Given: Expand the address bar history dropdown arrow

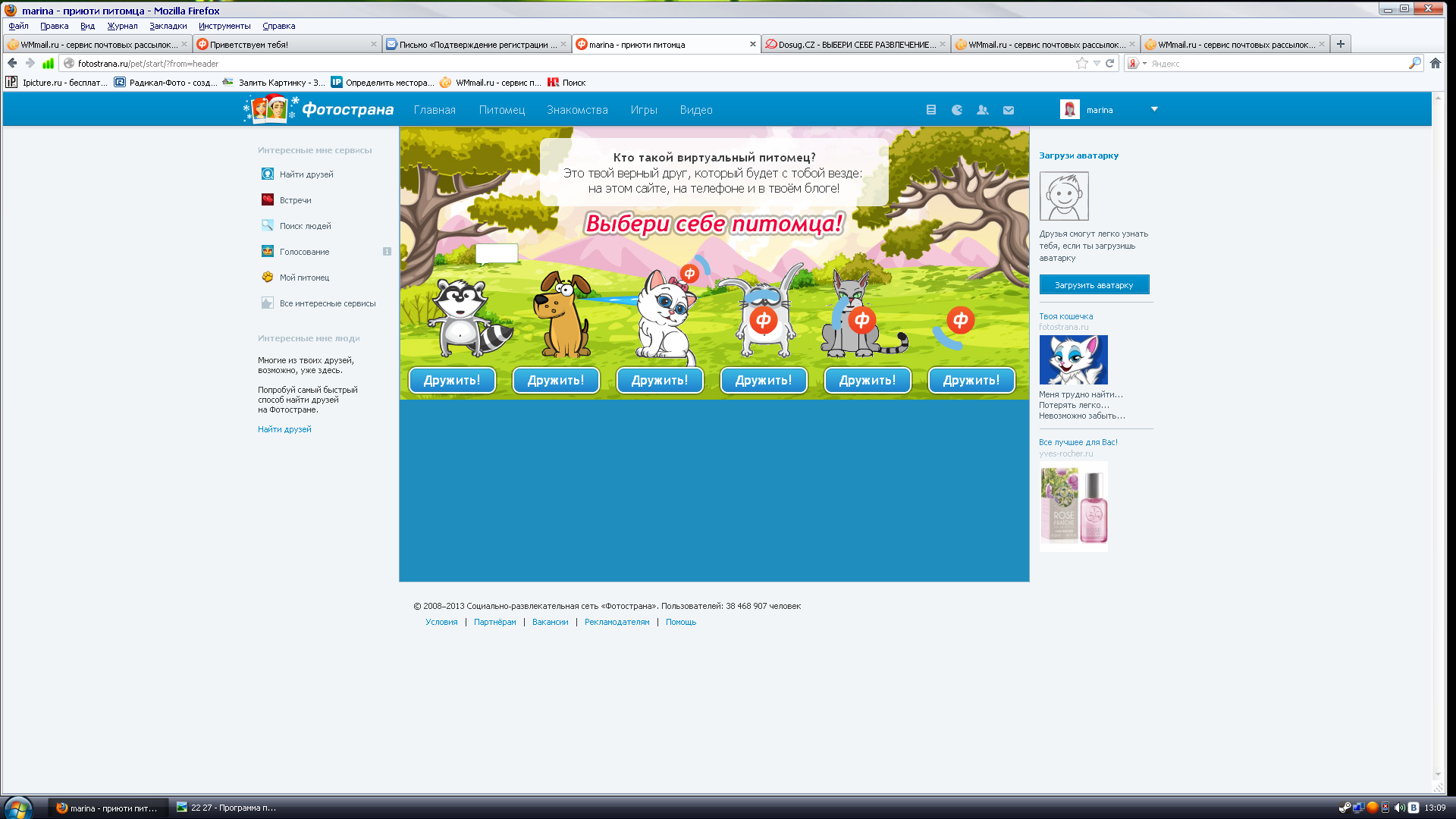Looking at the screenshot, I should 1097,64.
